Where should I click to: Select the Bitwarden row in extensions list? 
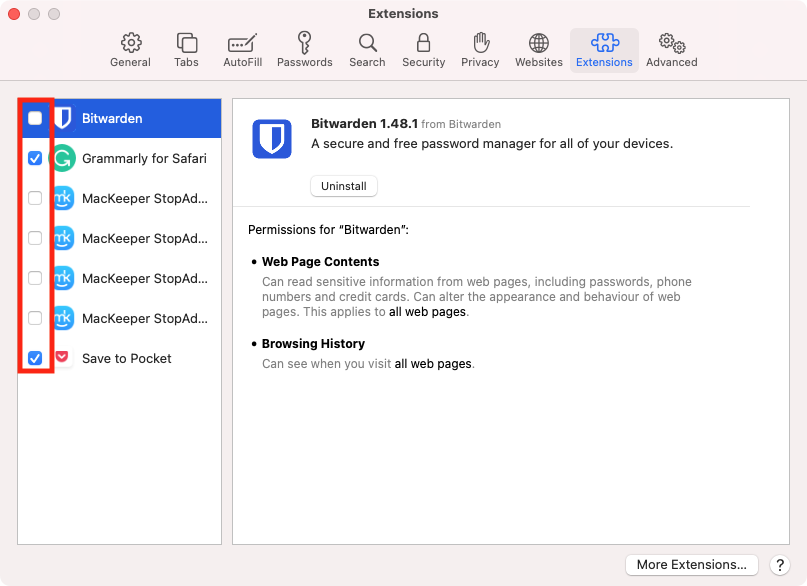[x=119, y=118]
